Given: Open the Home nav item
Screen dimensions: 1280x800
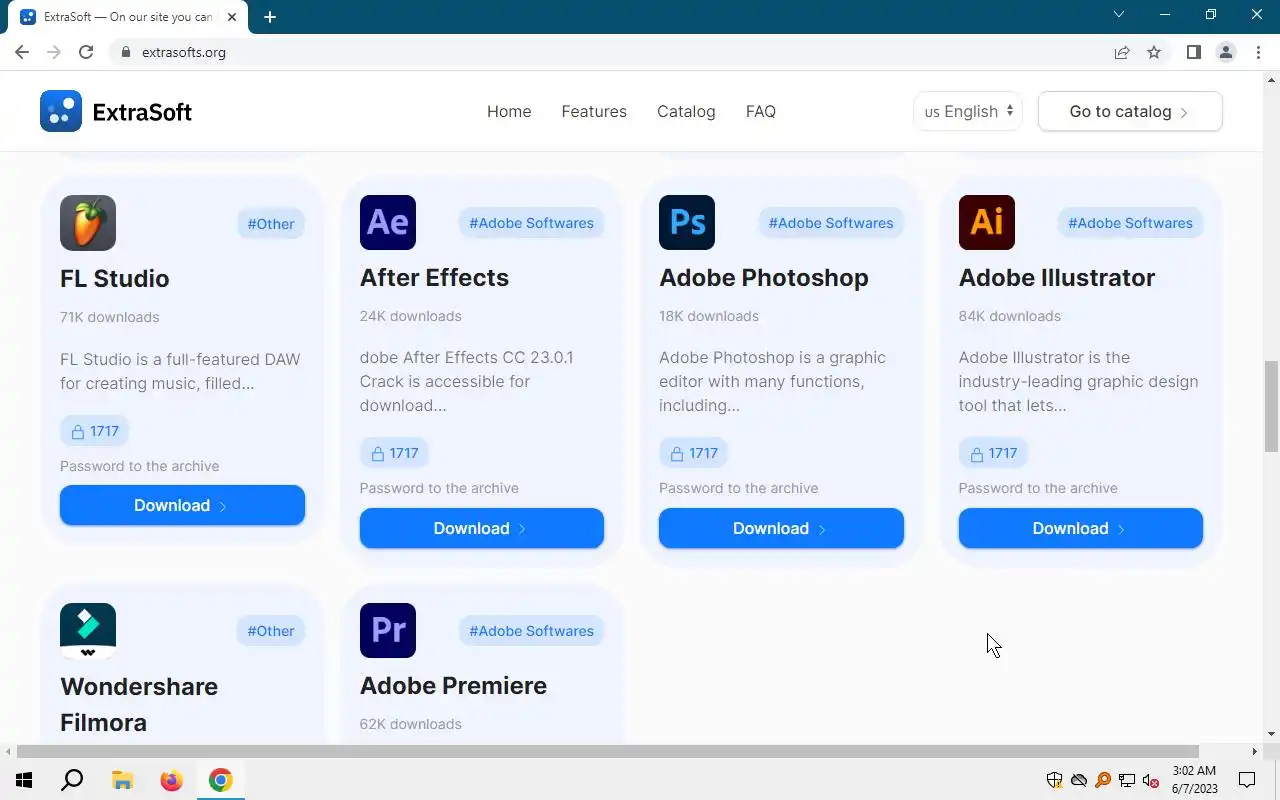Looking at the screenshot, I should click(x=509, y=111).
